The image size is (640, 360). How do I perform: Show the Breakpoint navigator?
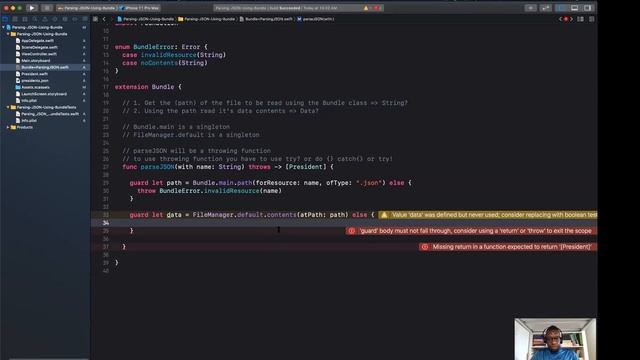click(x=75, y=19)
